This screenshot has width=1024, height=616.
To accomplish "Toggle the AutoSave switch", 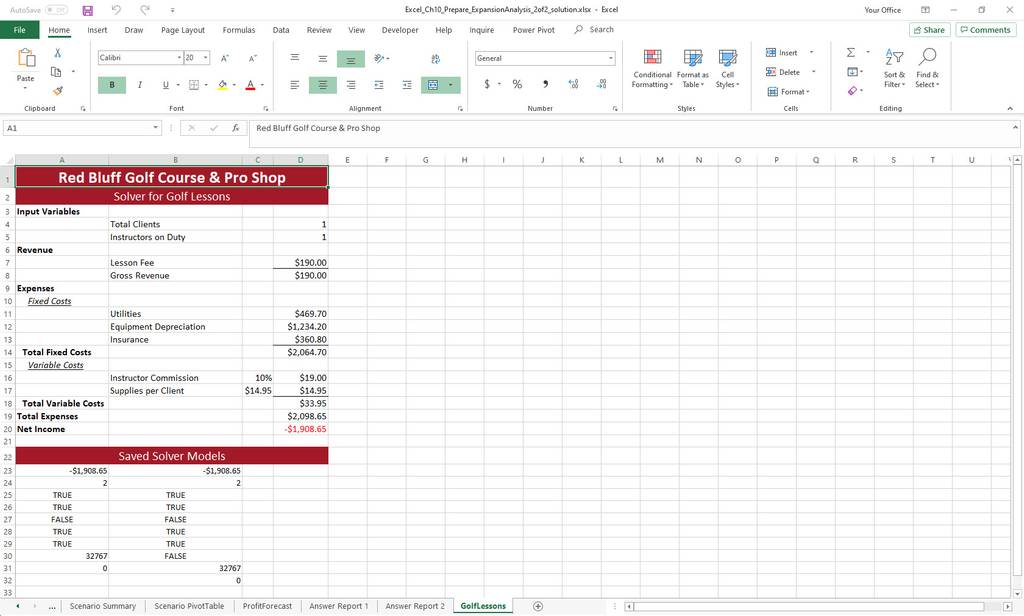I will coord(56,10).
